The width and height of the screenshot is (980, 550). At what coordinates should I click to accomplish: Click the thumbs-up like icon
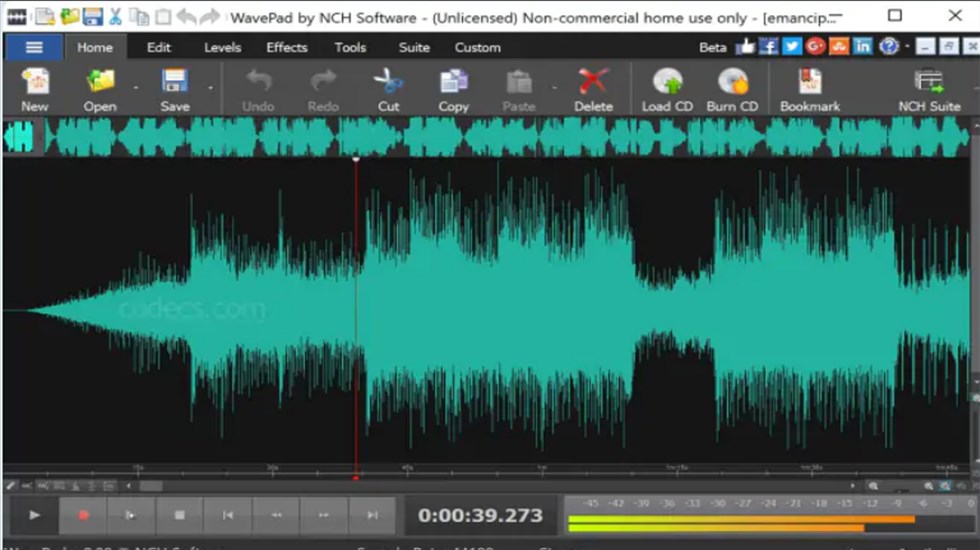click(x=745, y=46)
